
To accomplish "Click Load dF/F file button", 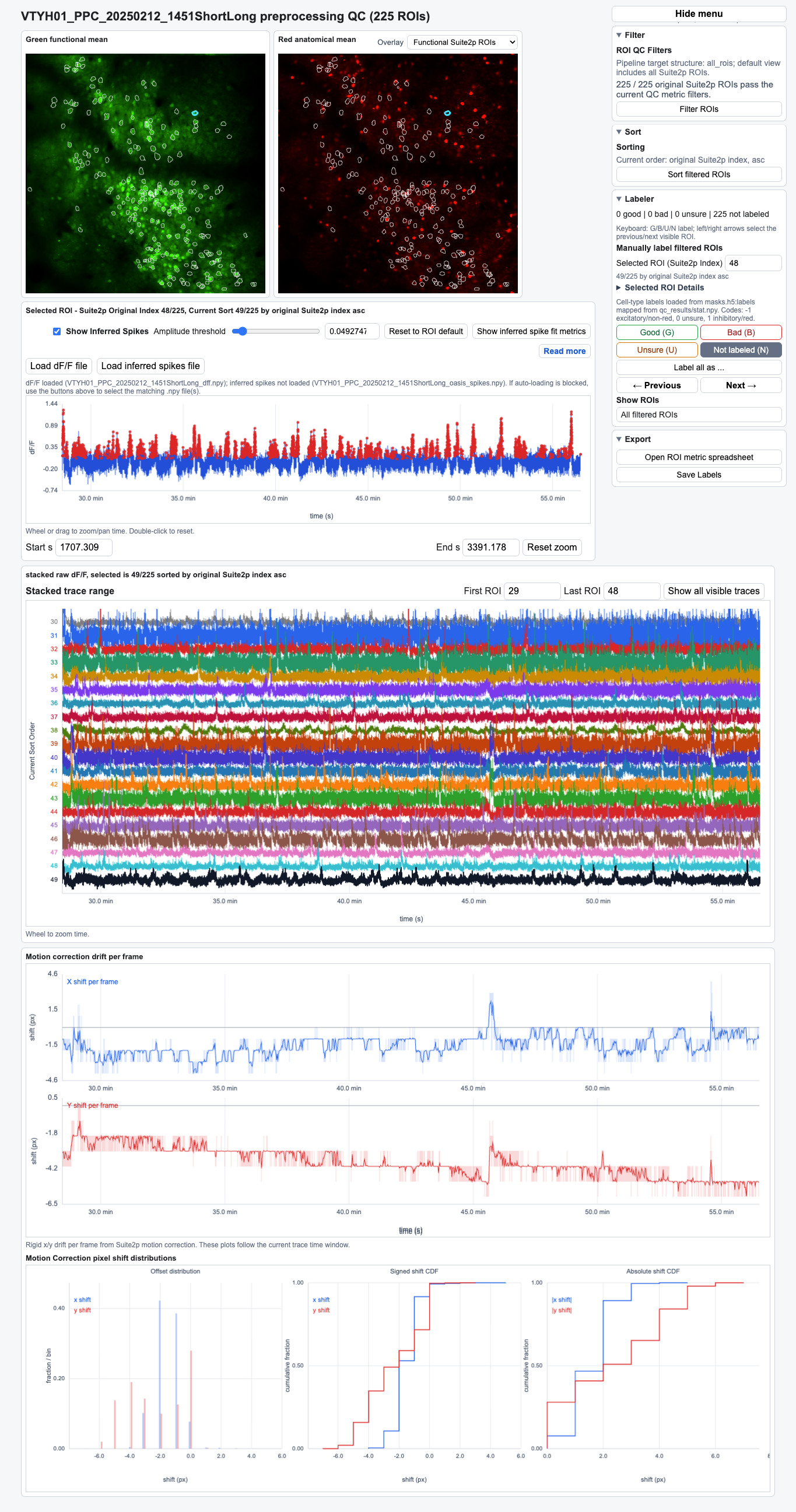I will click(59, 366).
